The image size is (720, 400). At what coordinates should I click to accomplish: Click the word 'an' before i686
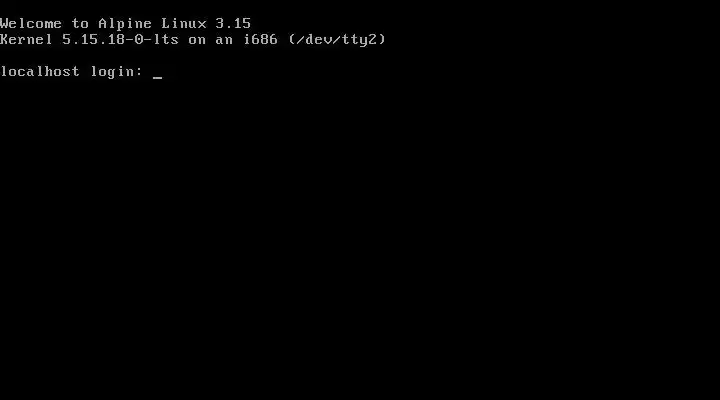tap(224, 40)
